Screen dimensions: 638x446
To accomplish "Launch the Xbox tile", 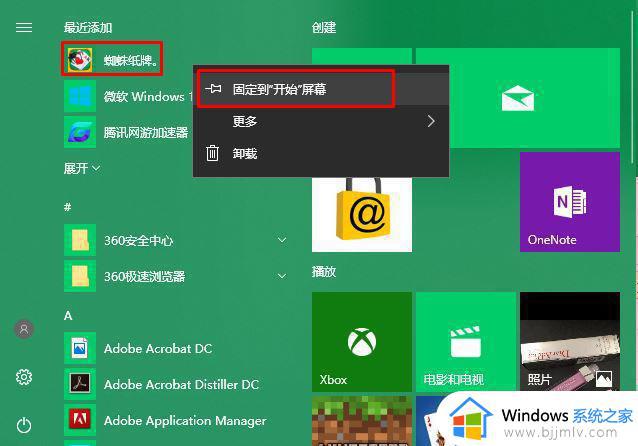I will tap(362, 342).
